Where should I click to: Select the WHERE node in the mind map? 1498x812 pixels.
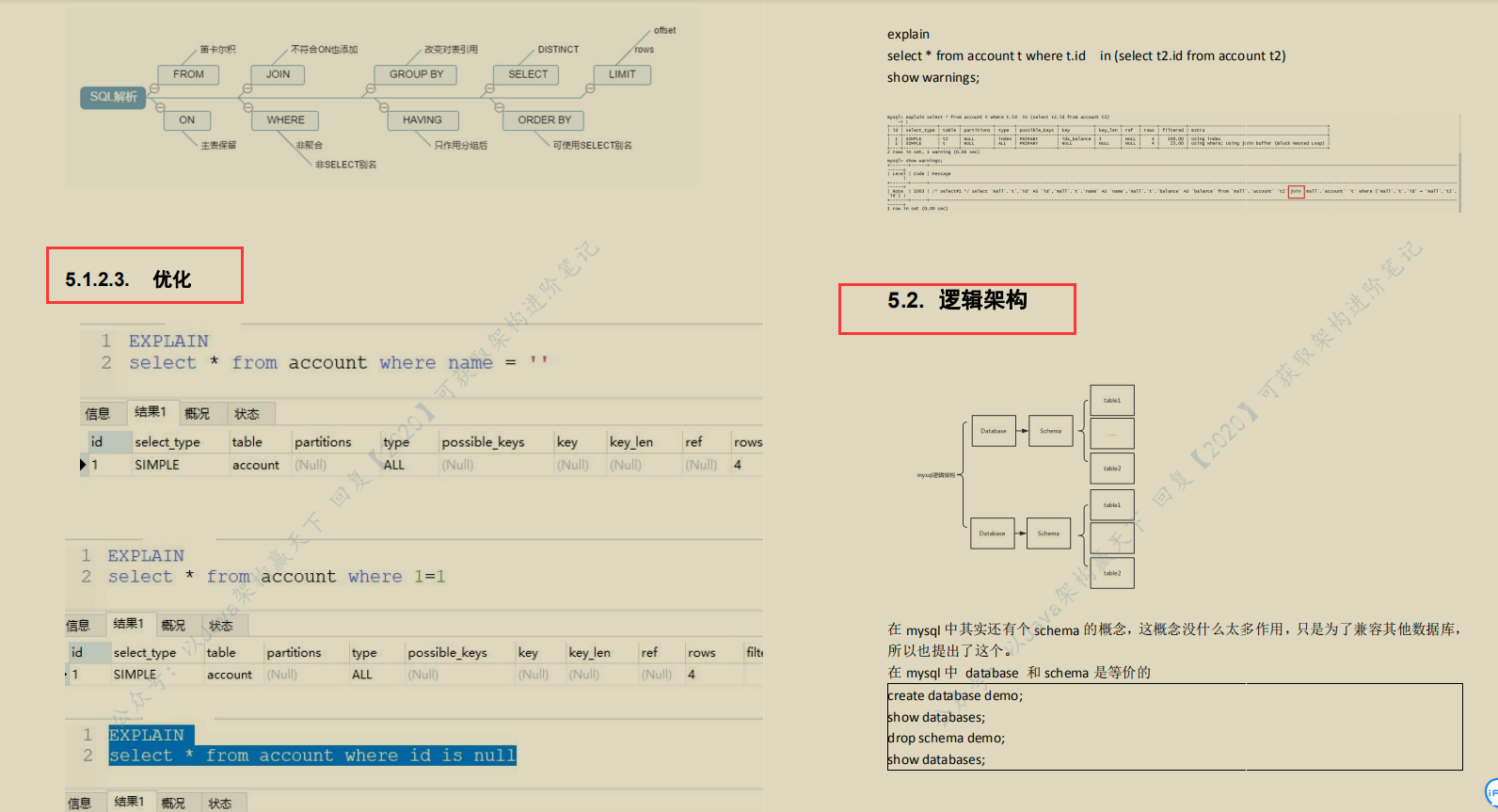point(285,120)
